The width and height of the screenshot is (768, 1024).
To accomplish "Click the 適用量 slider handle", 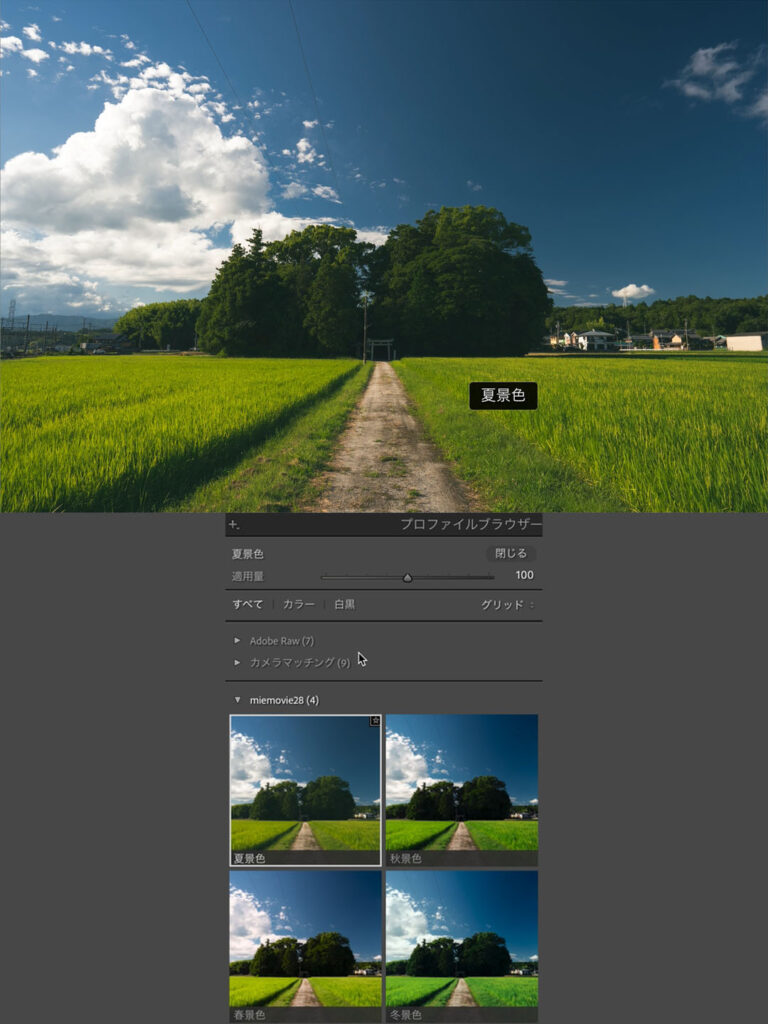I will tap(407, 577).
